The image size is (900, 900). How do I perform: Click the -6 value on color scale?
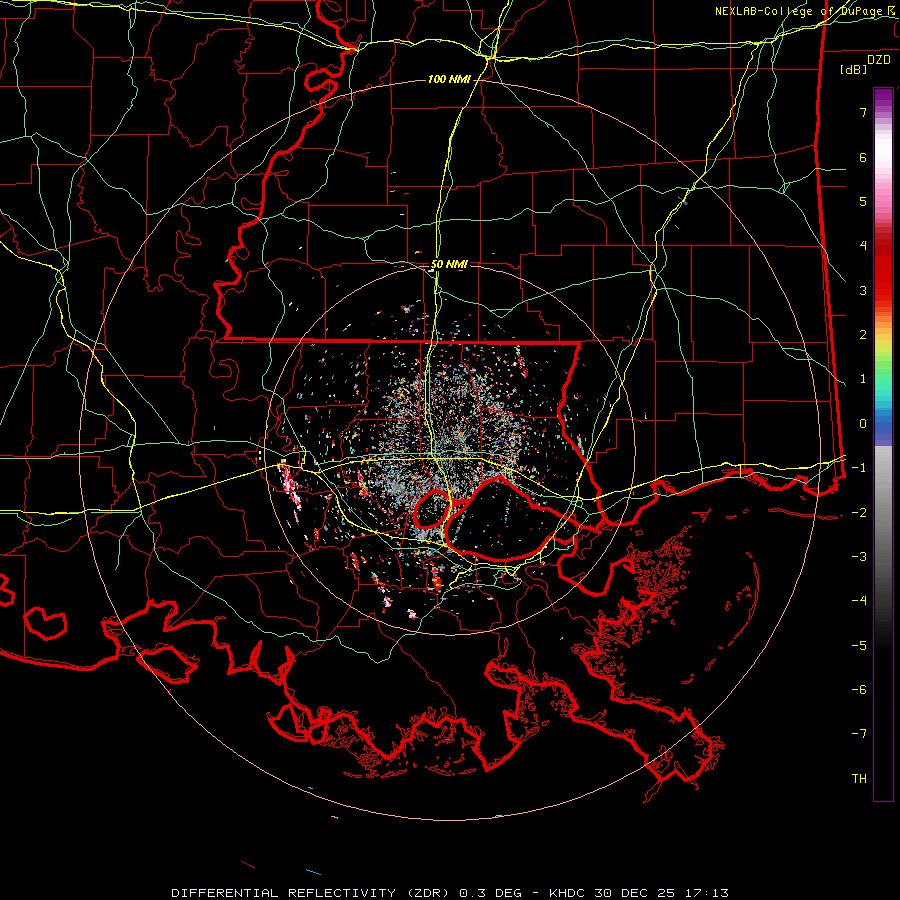pos(859,690)
